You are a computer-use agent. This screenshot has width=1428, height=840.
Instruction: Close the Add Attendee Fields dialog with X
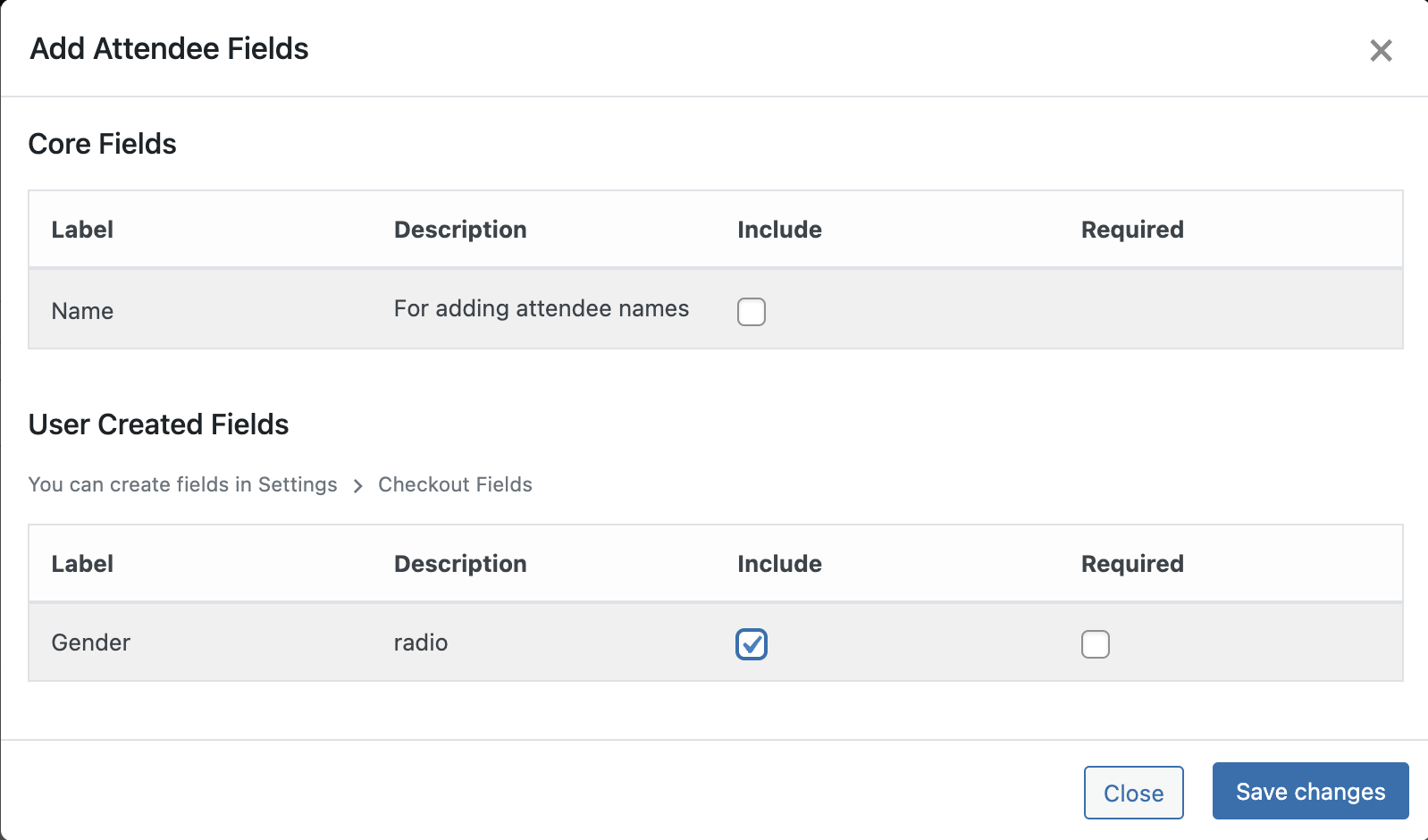(x=1381, y=51)
